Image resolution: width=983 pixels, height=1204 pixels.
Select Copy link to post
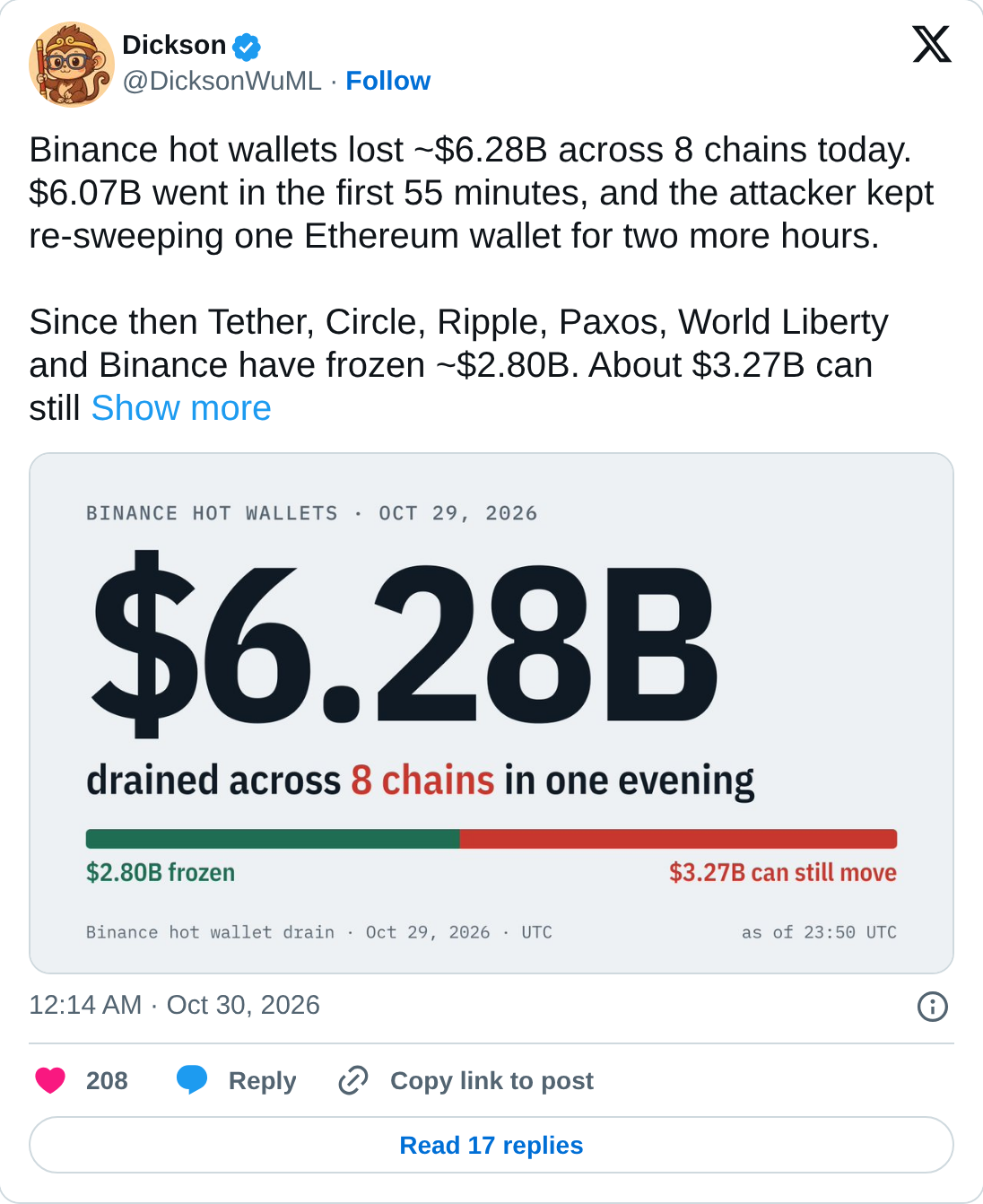(491, 1080)
